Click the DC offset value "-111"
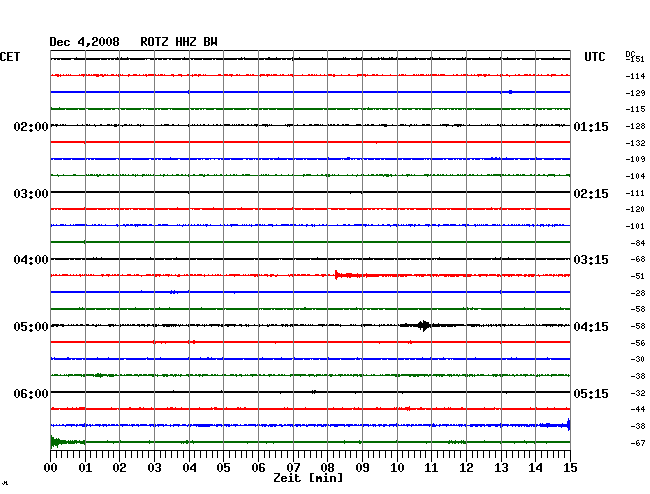 635,193
